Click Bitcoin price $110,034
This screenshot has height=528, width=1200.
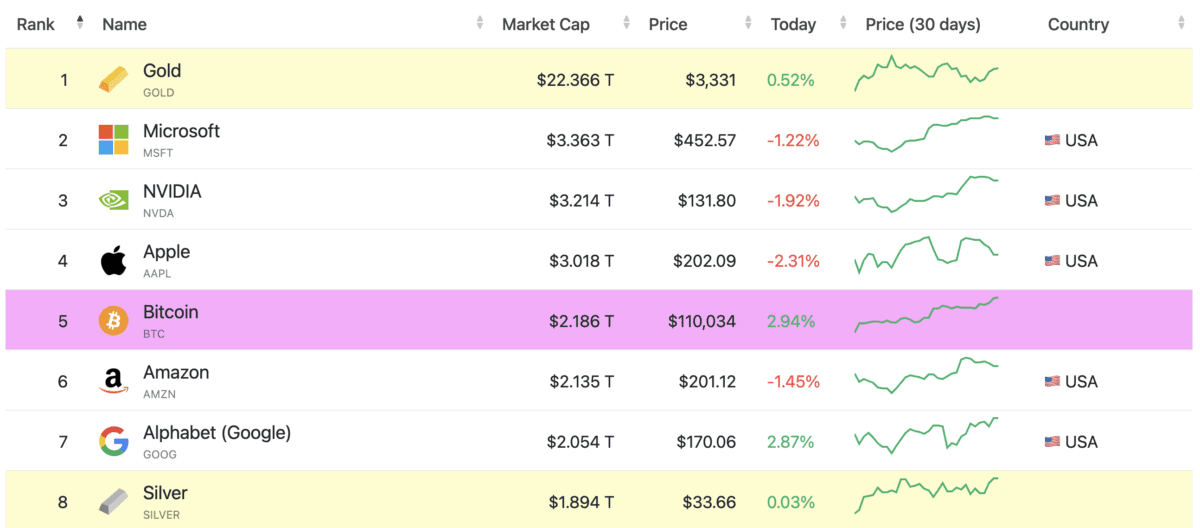pos(702,321)
